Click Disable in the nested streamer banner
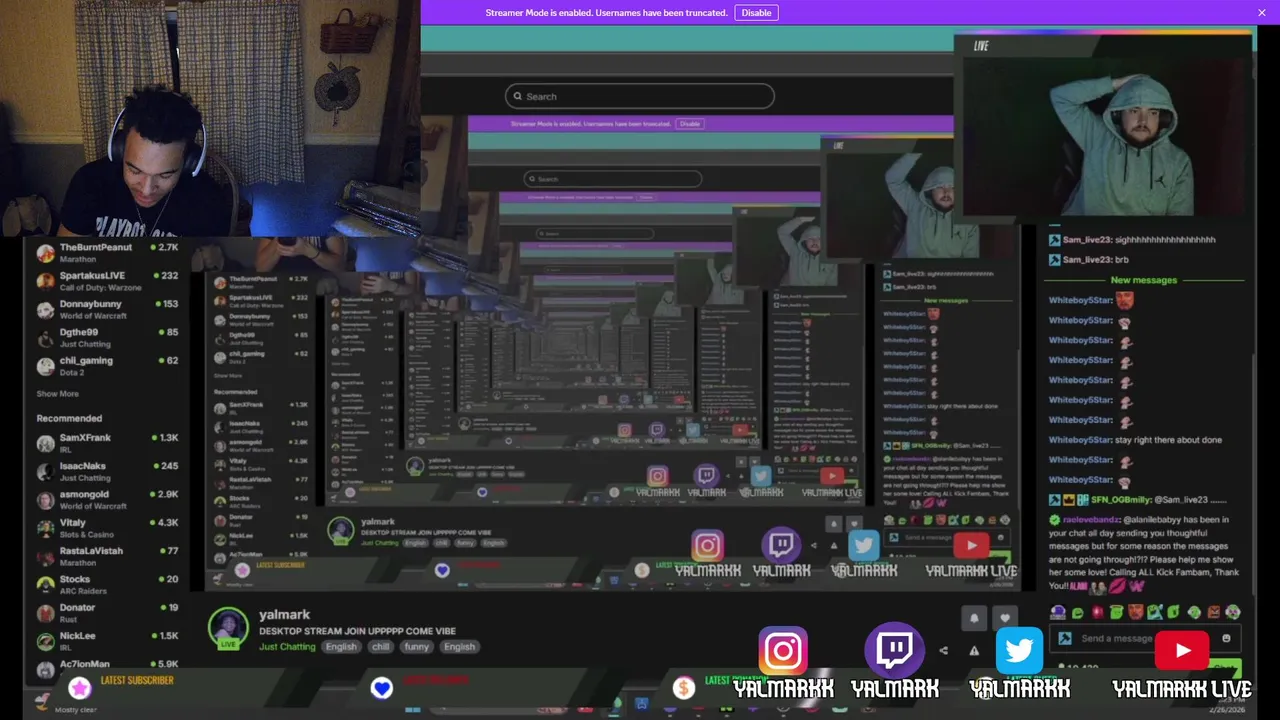This screenshot has width=1280, height=720. [689, 124]
